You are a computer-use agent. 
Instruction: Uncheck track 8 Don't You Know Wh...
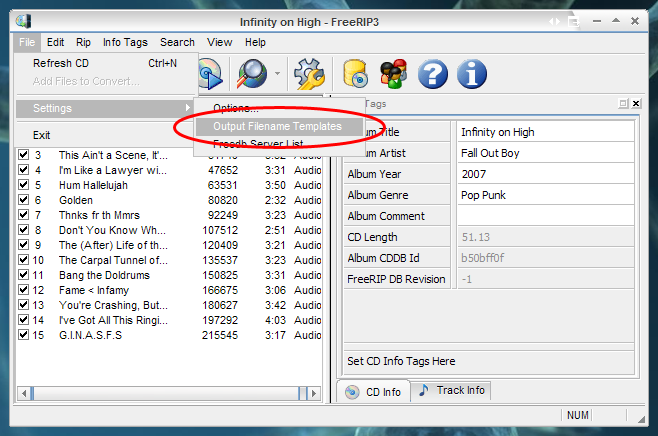24,230
